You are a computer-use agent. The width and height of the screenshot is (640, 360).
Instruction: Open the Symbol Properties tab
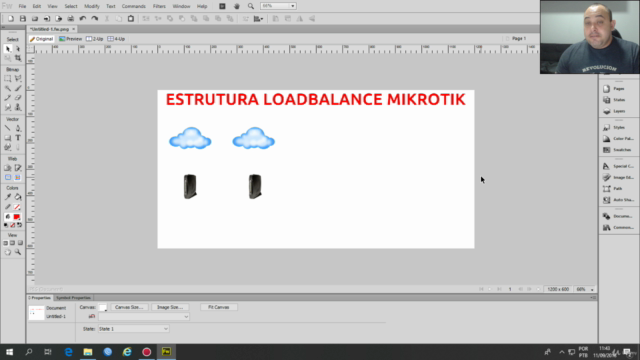pyautogui.click(x=73, y=298)
